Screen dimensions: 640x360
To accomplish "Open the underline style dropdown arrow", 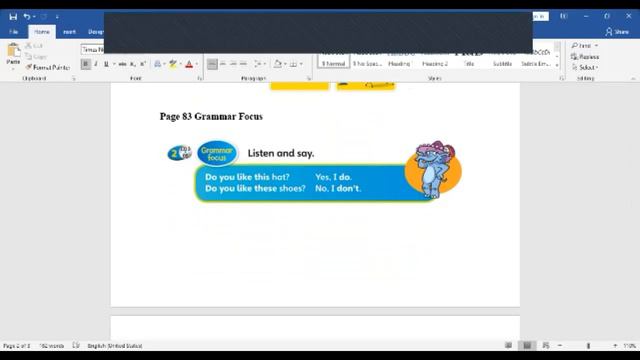I will (114, 64).
